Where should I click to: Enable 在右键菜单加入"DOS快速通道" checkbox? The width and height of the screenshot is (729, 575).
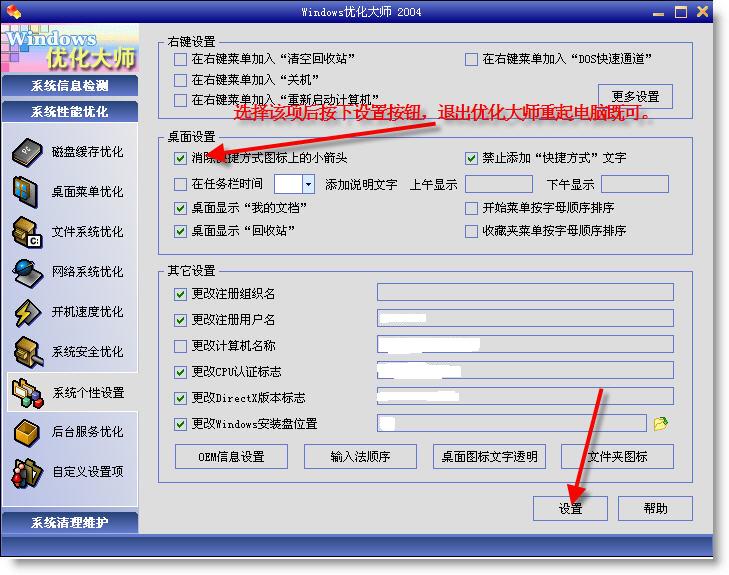(471, 59)
